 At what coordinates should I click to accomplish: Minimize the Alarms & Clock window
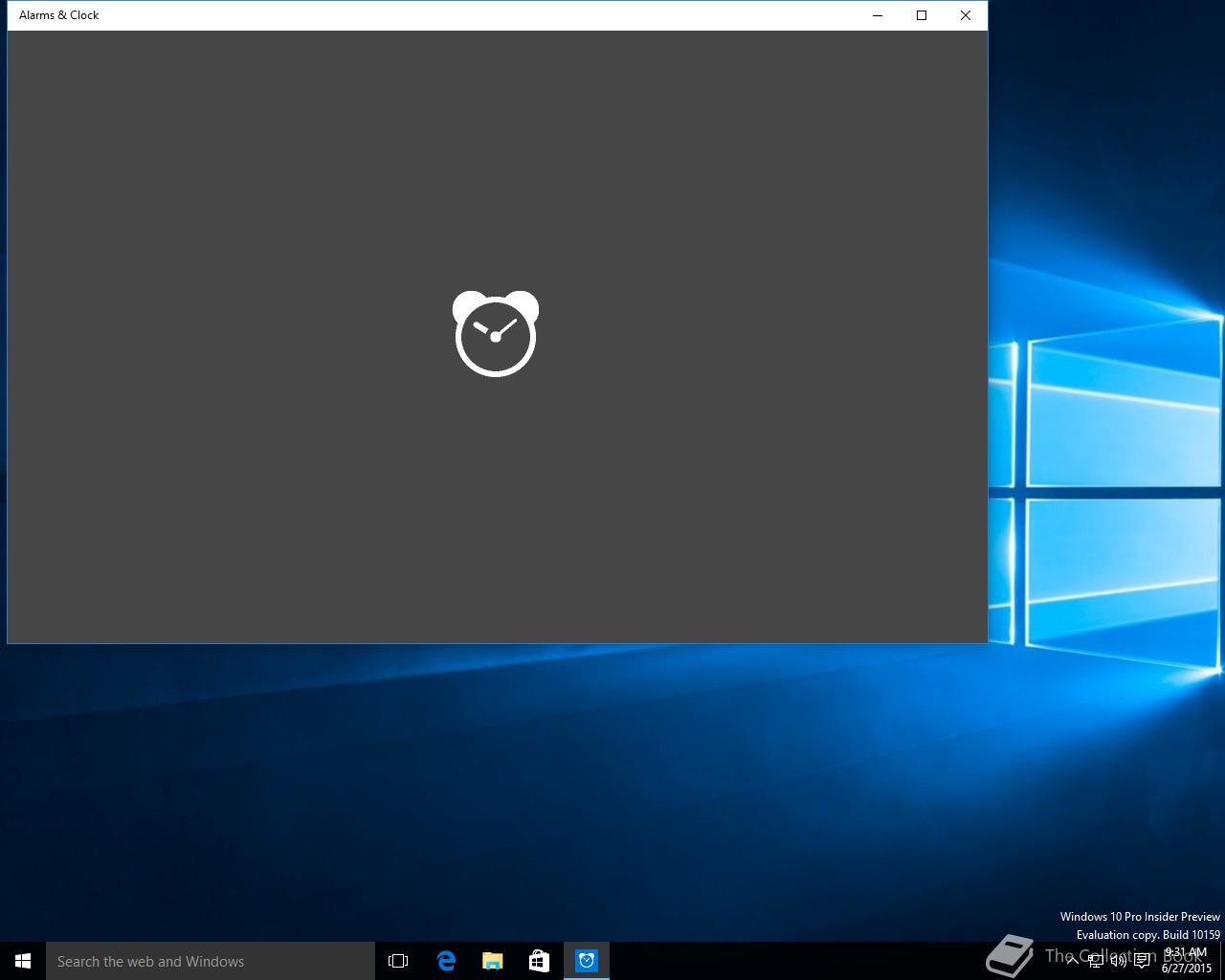coord(878,15)
